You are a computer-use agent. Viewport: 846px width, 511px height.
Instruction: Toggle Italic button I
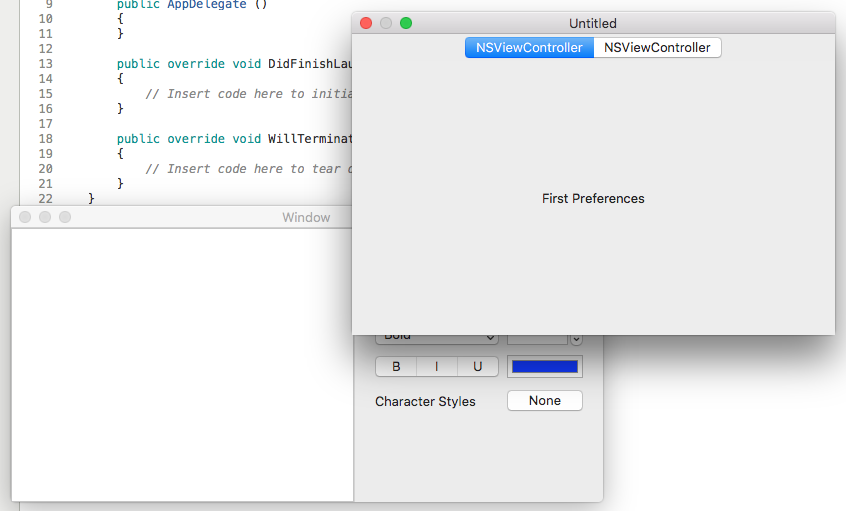point(436,366)
